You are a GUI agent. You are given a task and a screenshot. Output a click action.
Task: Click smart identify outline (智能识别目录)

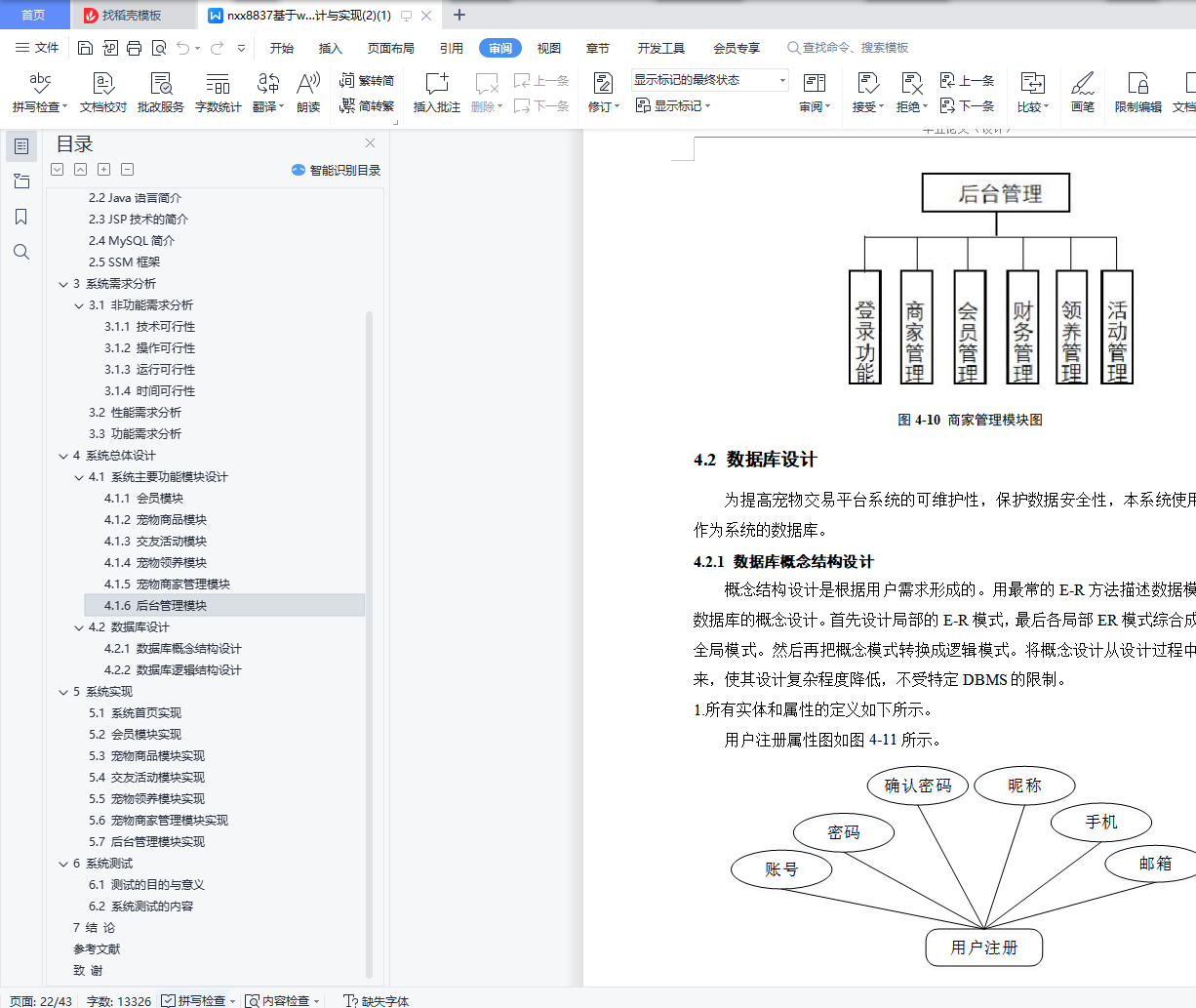click(x=336, y=170)
